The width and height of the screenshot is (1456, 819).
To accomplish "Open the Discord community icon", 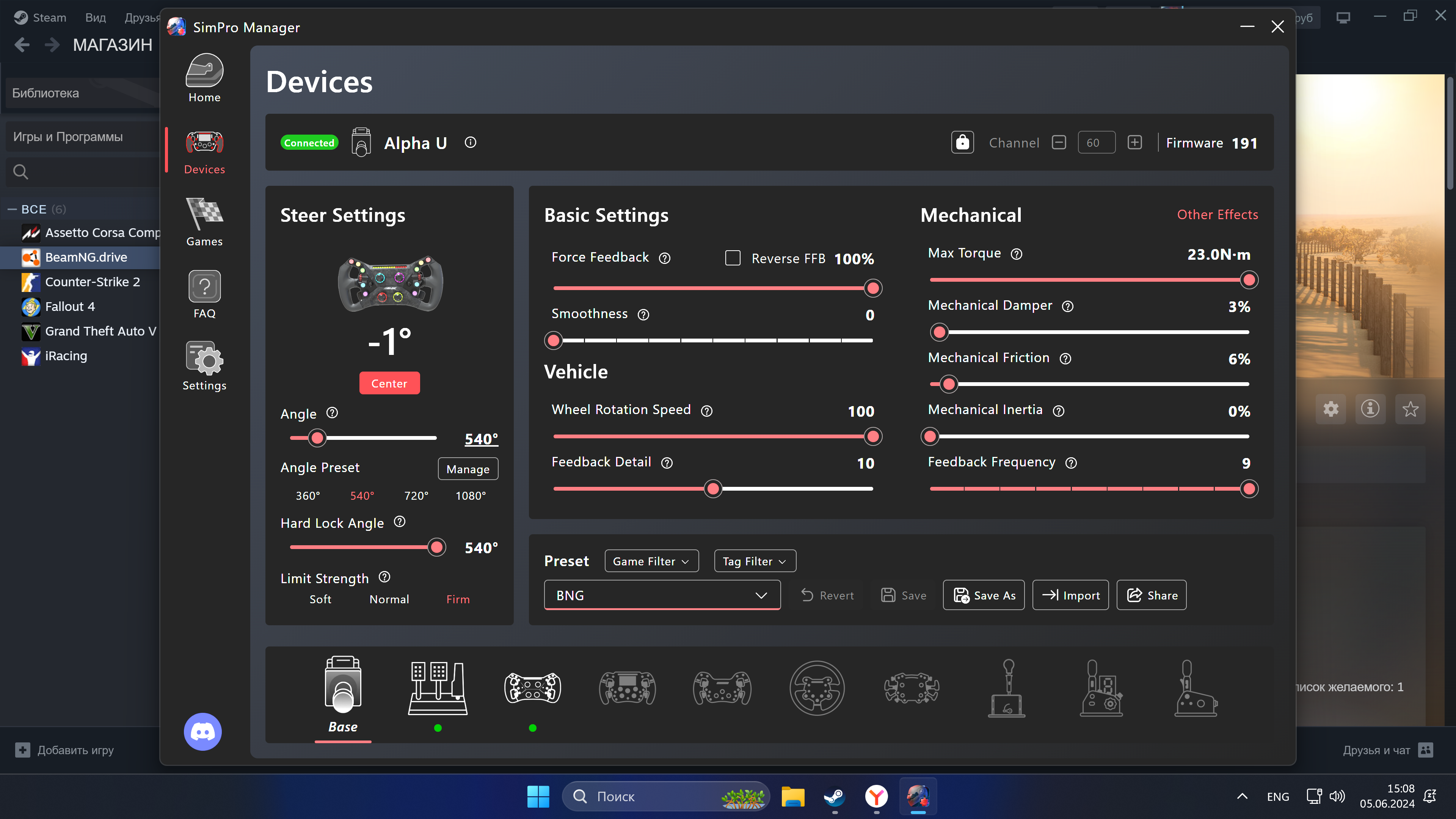I will 202,731.
